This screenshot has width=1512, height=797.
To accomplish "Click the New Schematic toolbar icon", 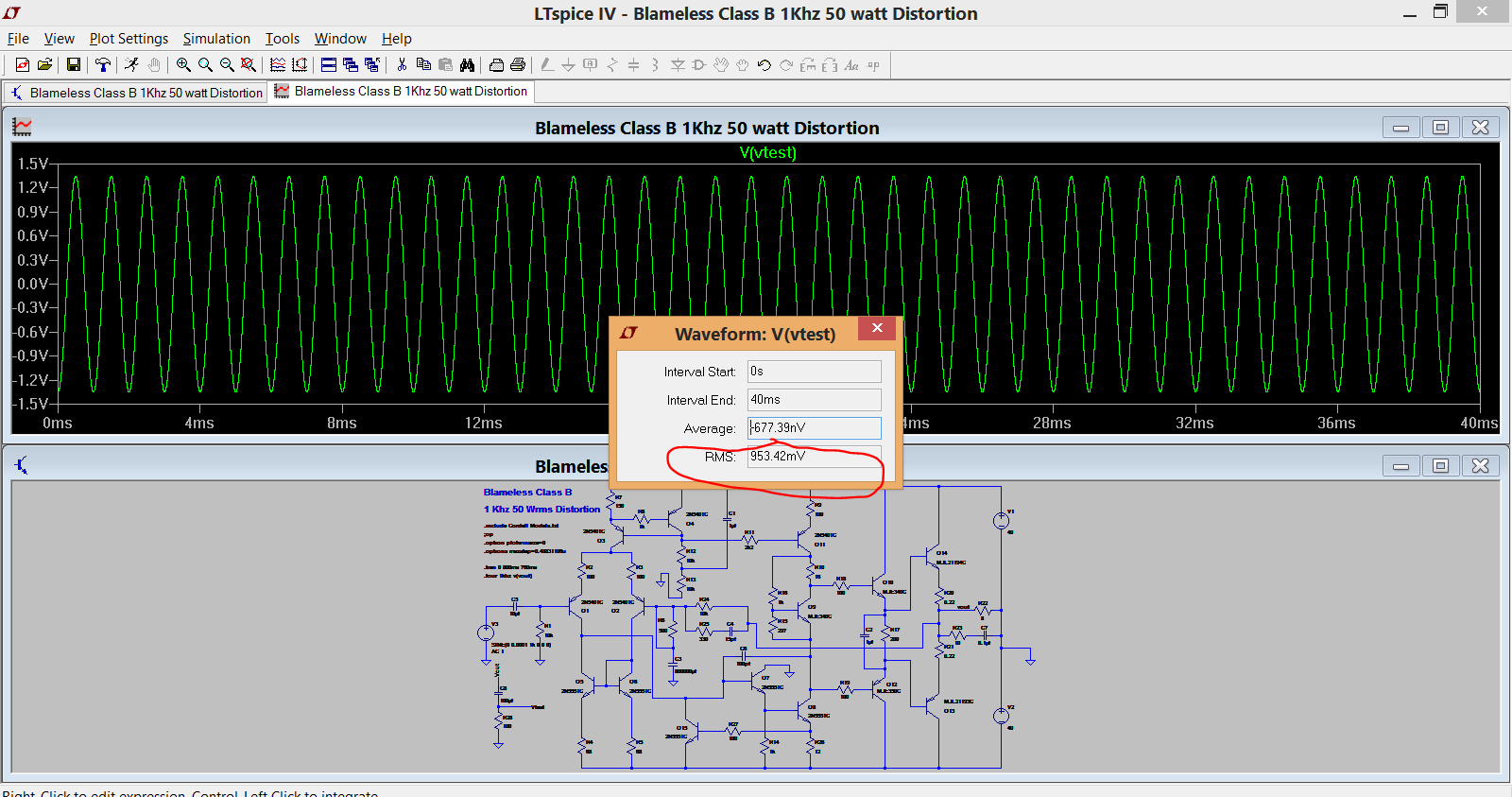I will (23, 65).
